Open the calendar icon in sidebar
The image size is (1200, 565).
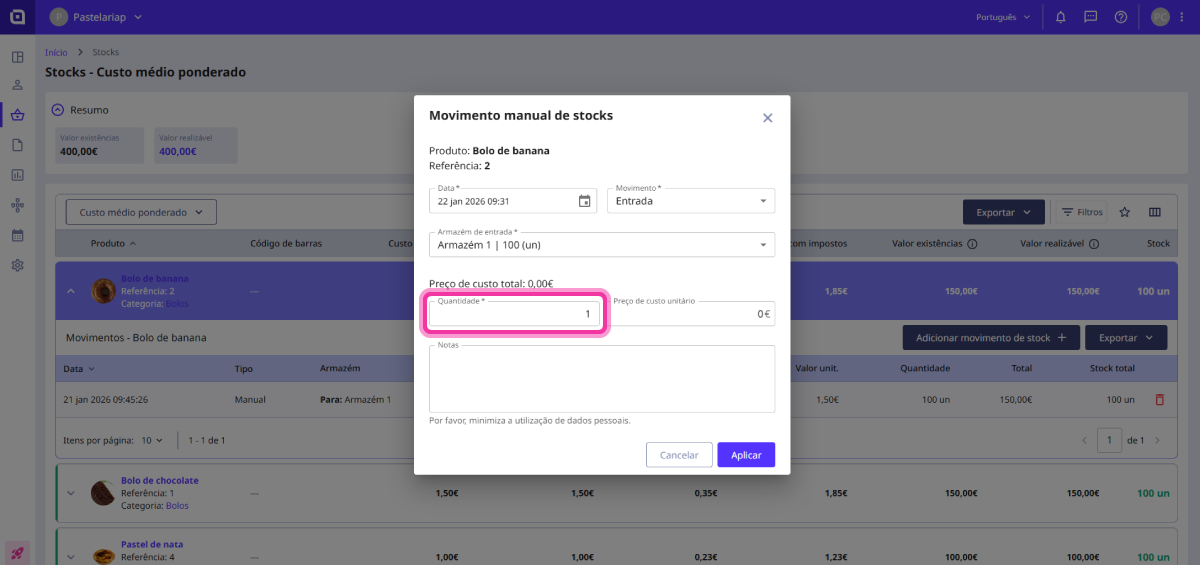pyautogui.click(x=17, y=236)
